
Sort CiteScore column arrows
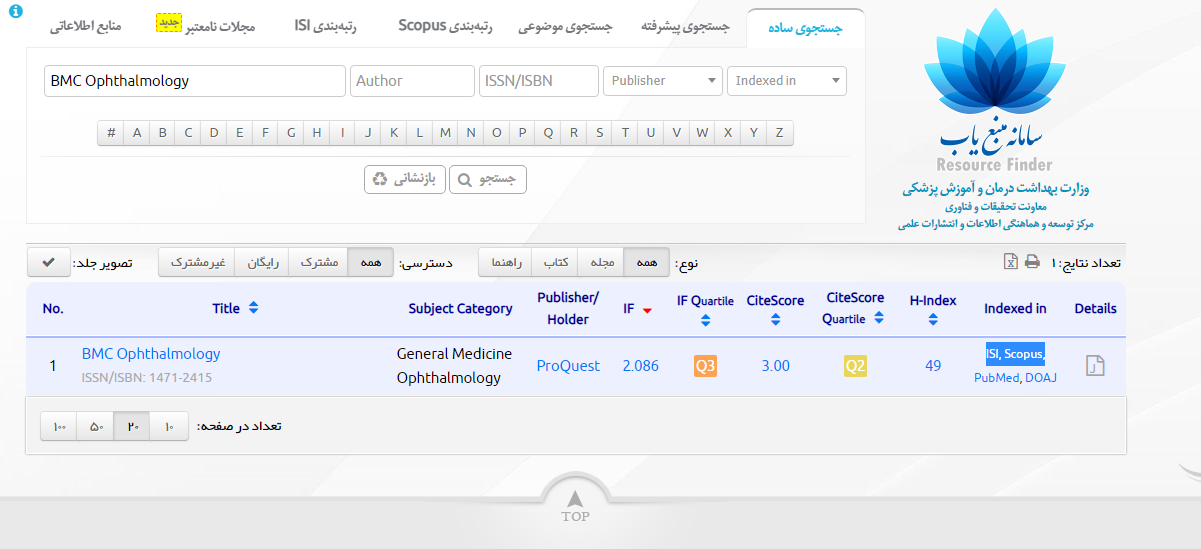(775, 320)
